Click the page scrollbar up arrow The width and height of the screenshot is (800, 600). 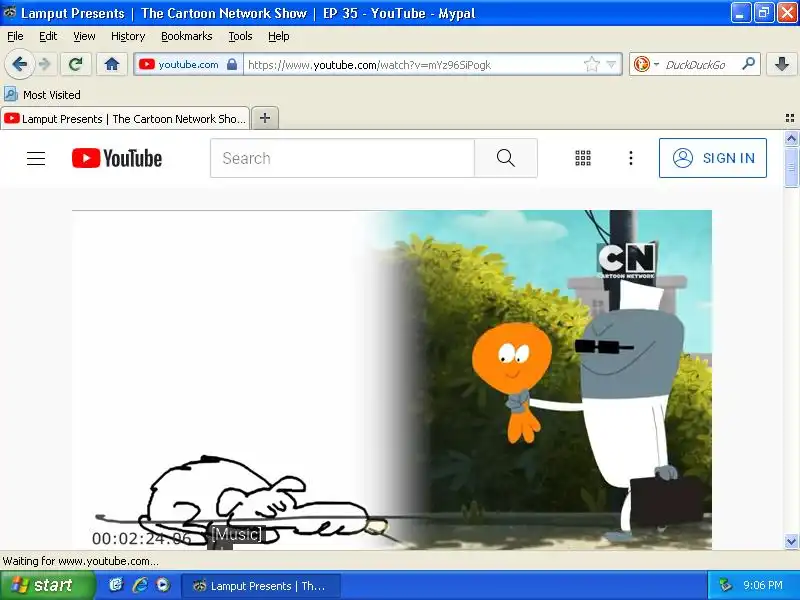(791, 138)
